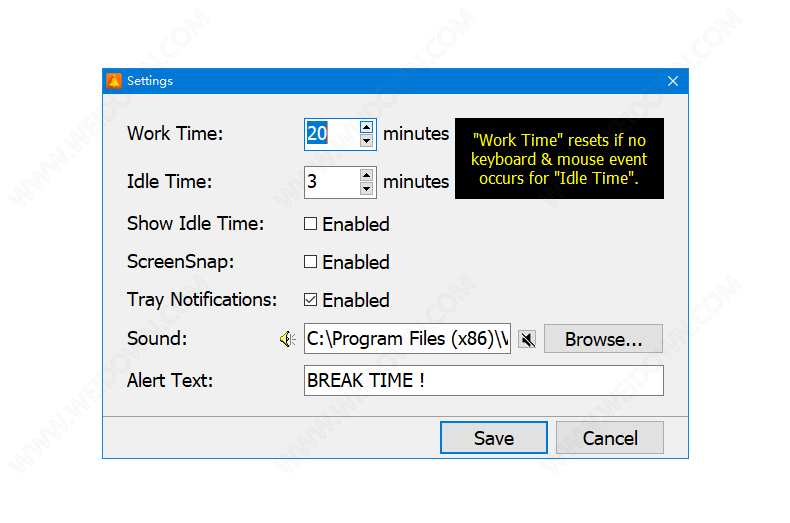Viewport: 790px width, 523px height.
Task: Click the Sound file path field
Action: tap(407, 339)
